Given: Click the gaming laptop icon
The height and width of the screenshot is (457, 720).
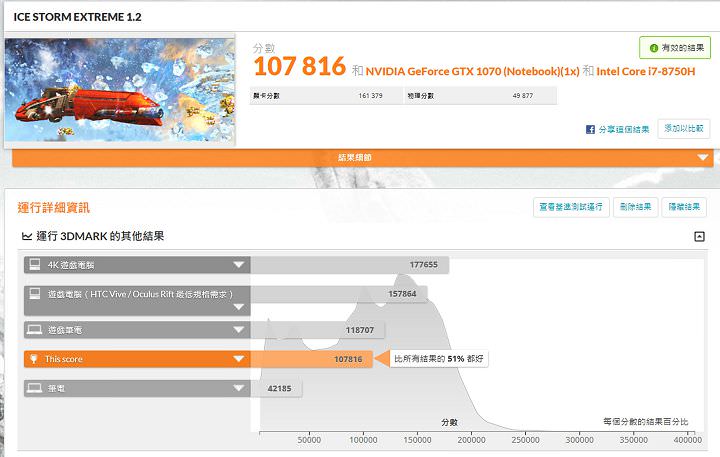Looking at the screenshot, I should click(34, 329).
